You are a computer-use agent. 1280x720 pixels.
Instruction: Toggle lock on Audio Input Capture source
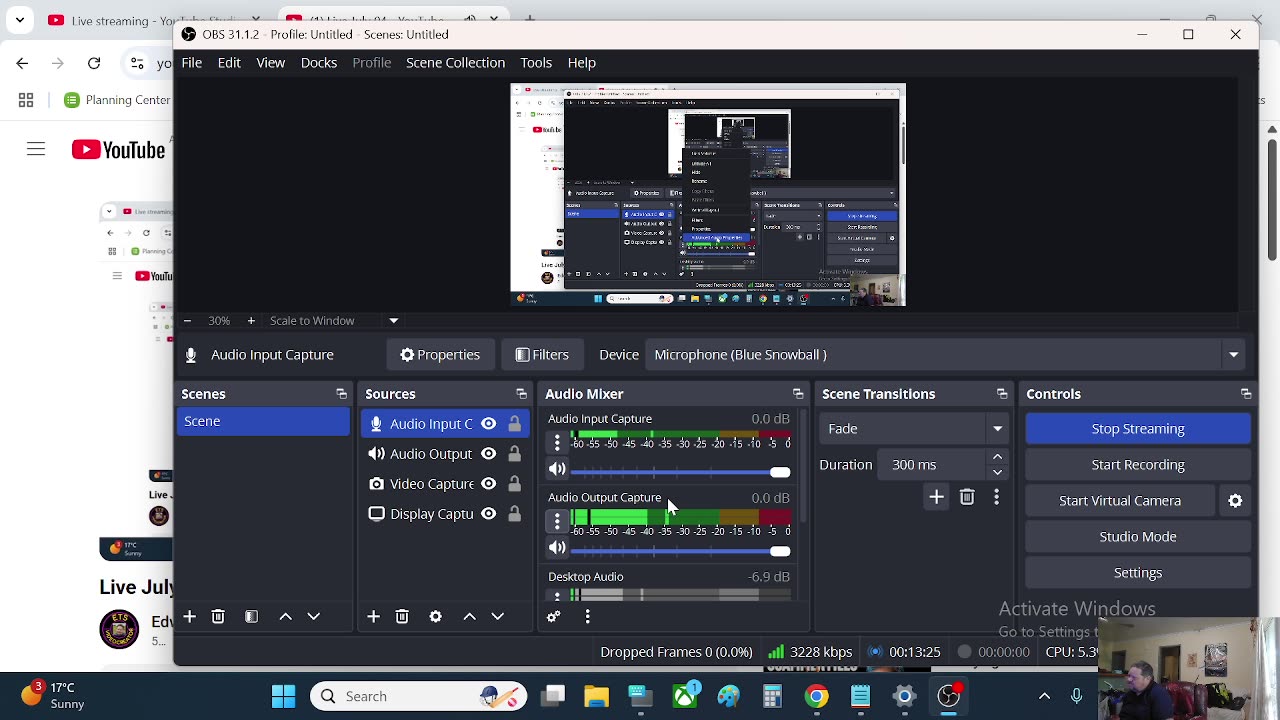tap(514, 424)
